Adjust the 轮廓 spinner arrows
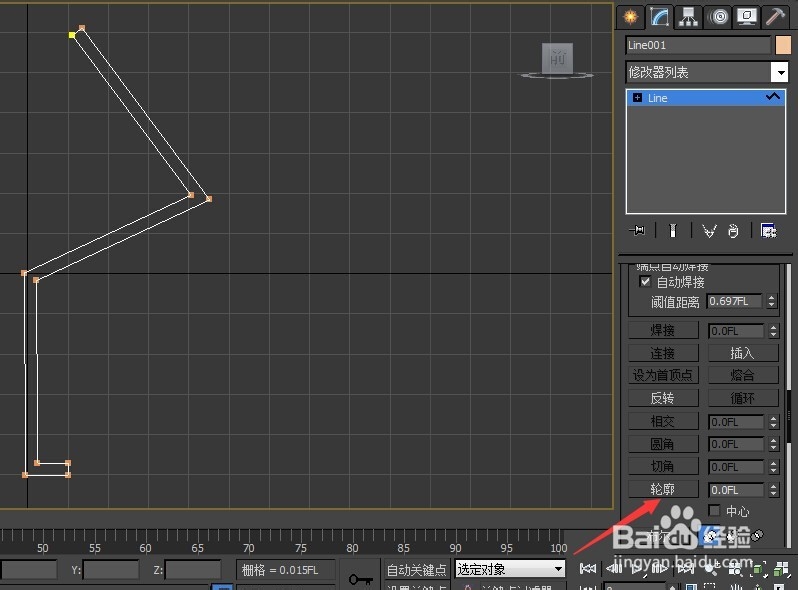 point(774,490)
